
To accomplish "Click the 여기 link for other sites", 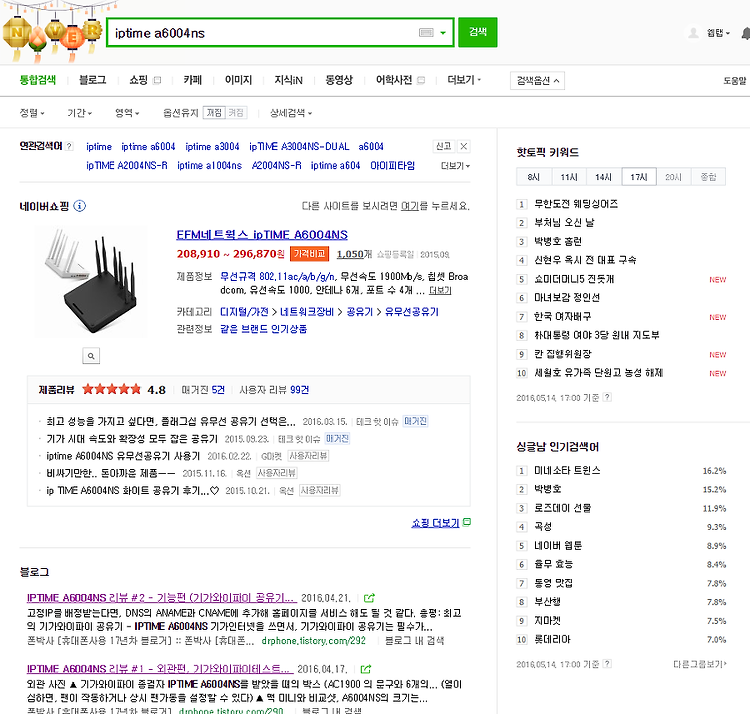I will (x=409, y=206).
